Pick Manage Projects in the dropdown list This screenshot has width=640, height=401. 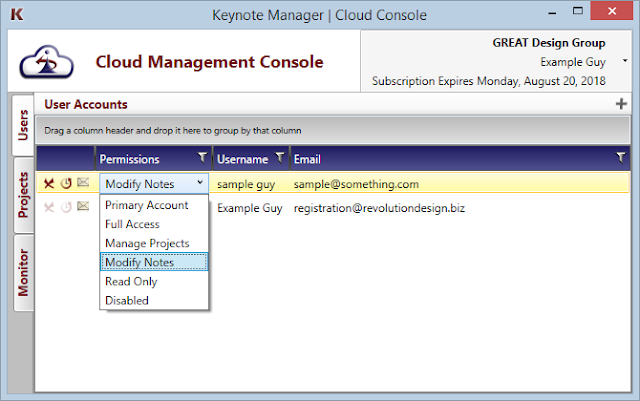[147, 243]
